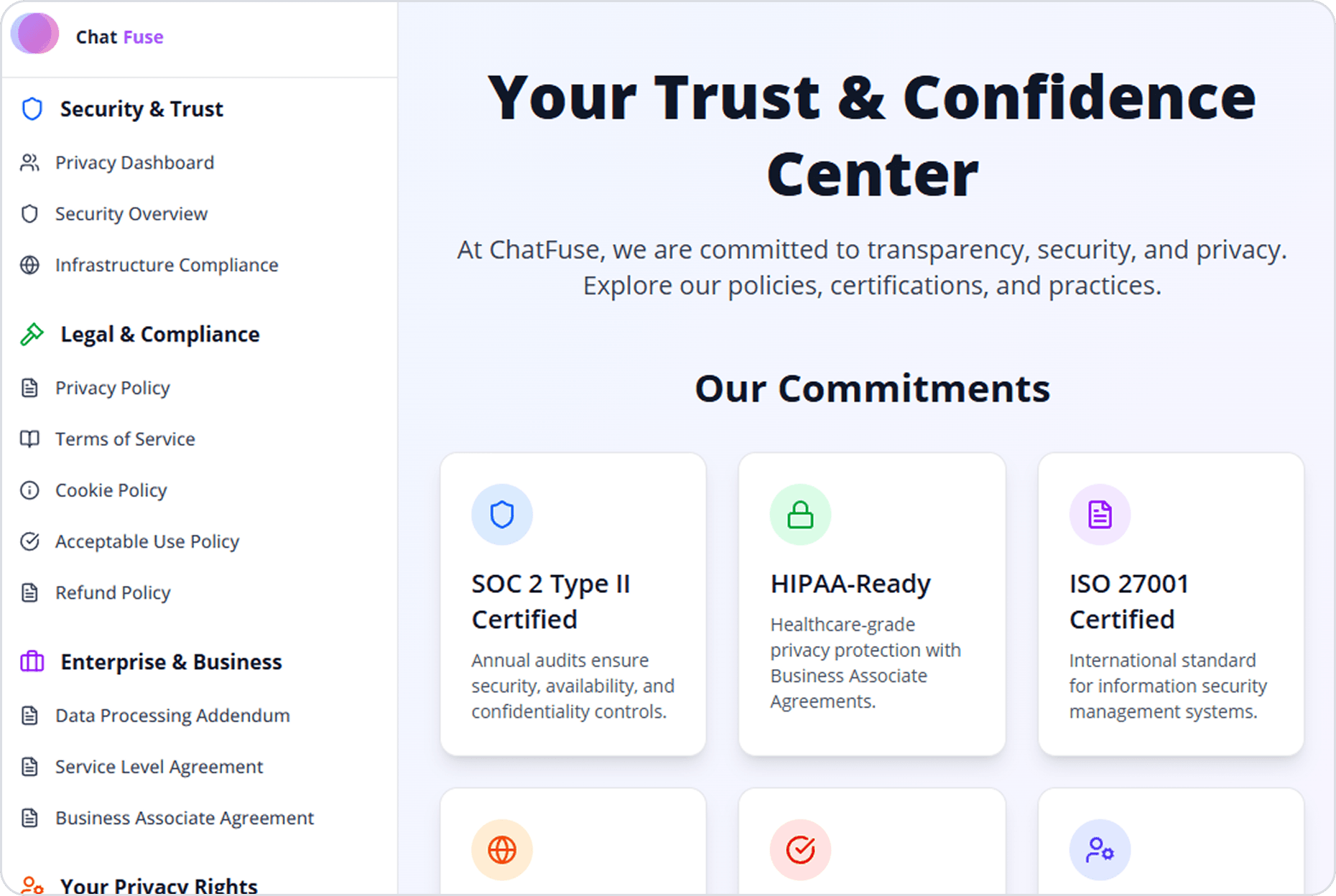Select the purple document icon on ISO 27001 card
This screenshot has width=1336, height=896.
coord(1099,514)
